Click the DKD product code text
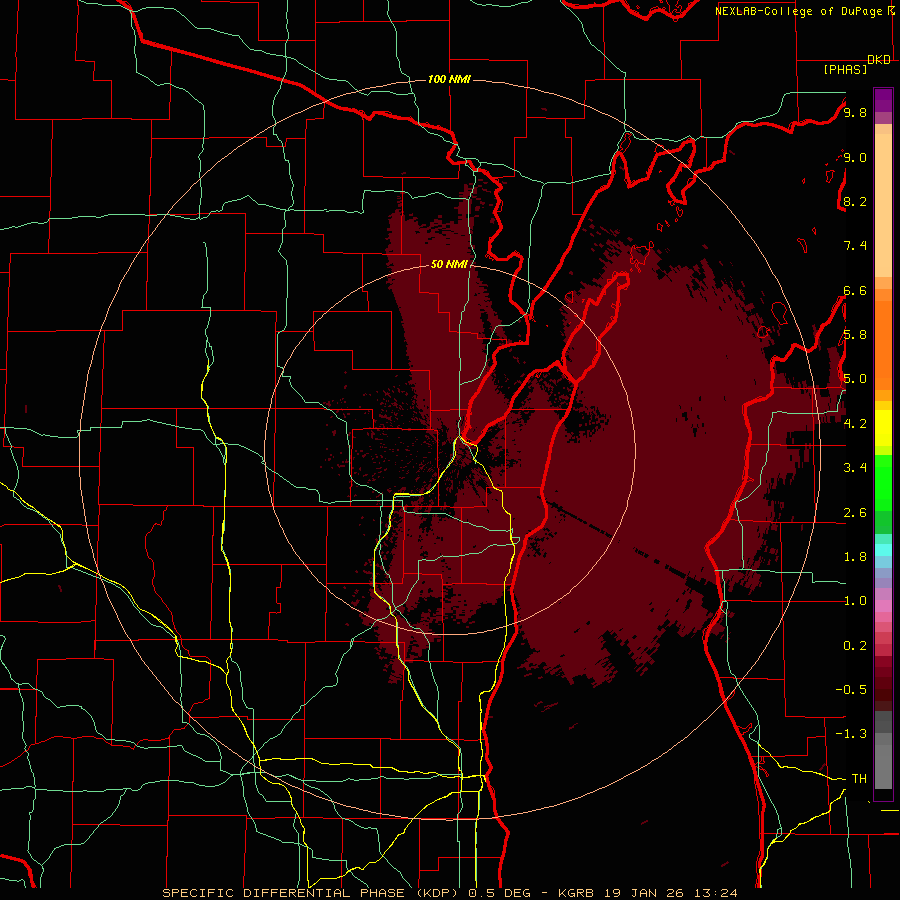Screen dimensions: 900x900 [879, 60]
